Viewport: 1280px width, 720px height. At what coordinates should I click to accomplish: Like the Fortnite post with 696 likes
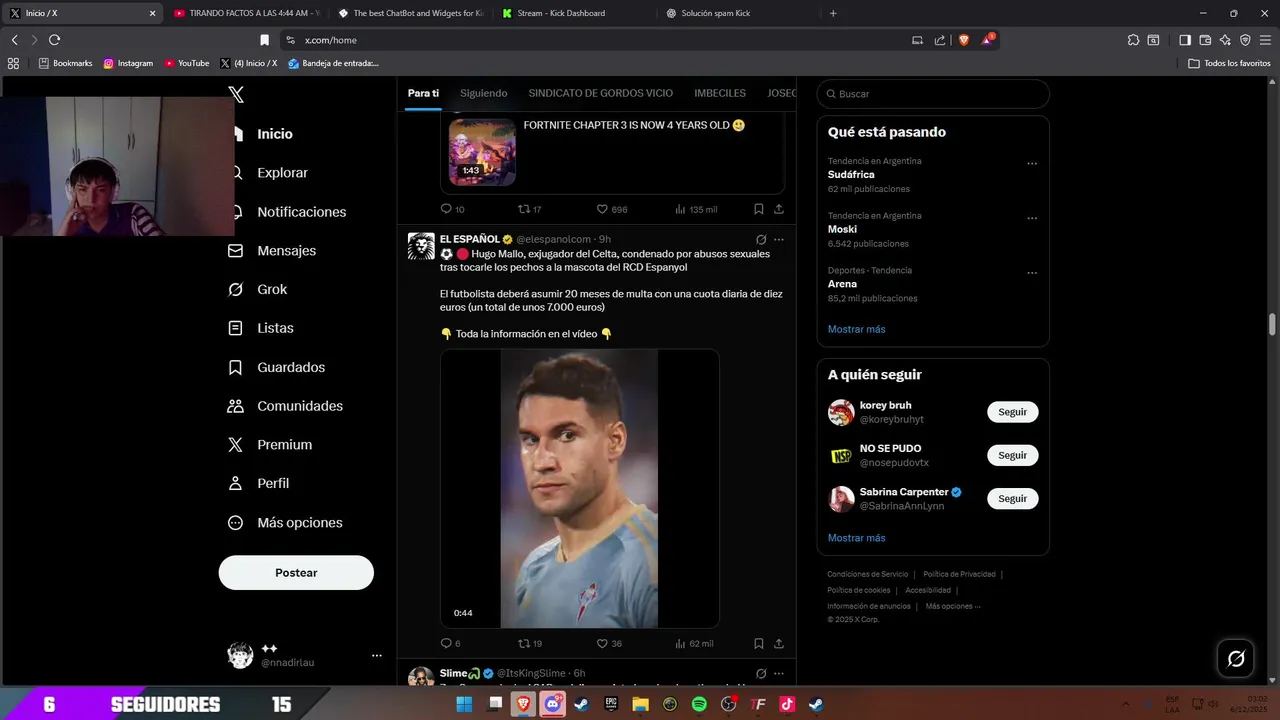pyautogui.click(x=612, y=209)
